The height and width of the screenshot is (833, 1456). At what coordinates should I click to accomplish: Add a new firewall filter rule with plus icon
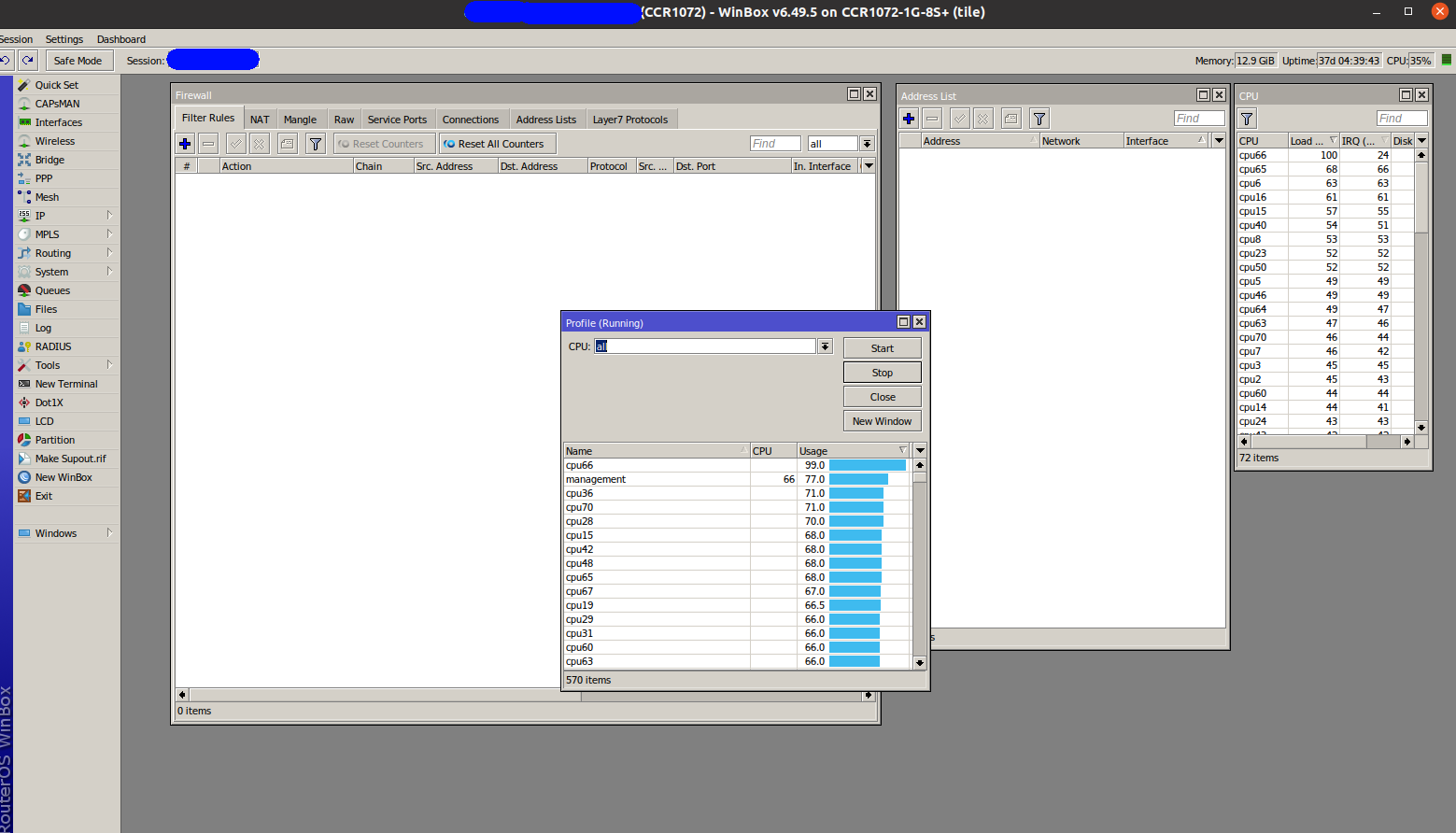[x=185, y=144]
